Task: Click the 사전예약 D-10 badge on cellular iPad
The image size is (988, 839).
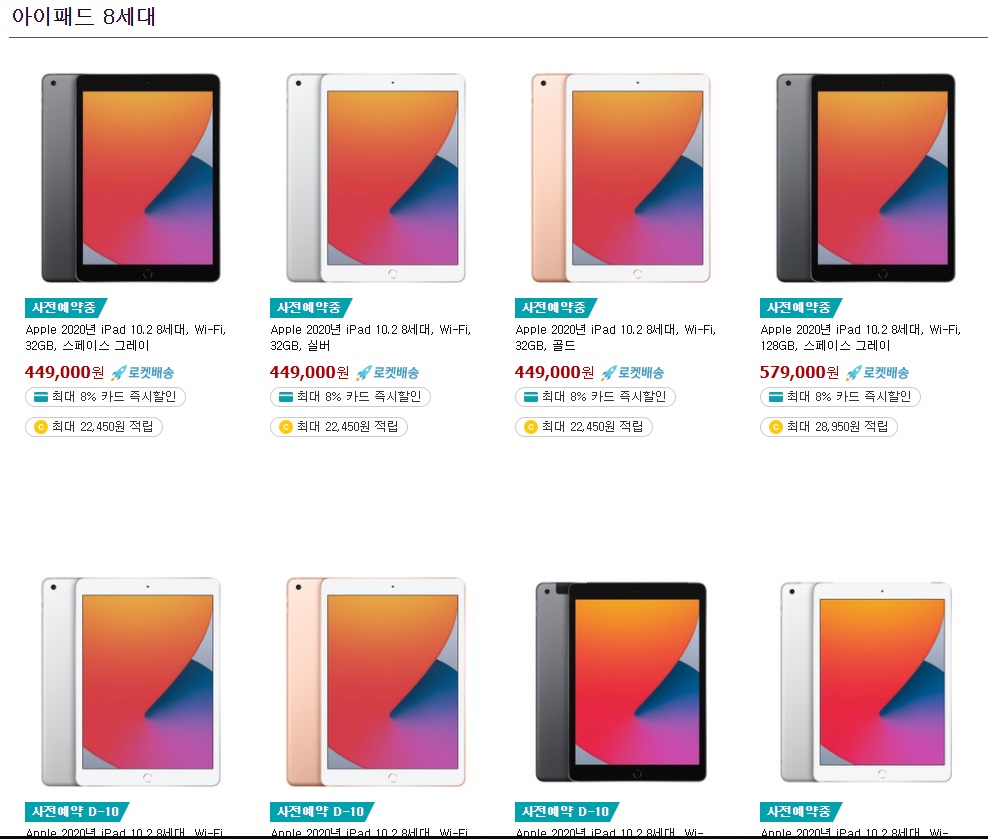Action: point(567,811)
